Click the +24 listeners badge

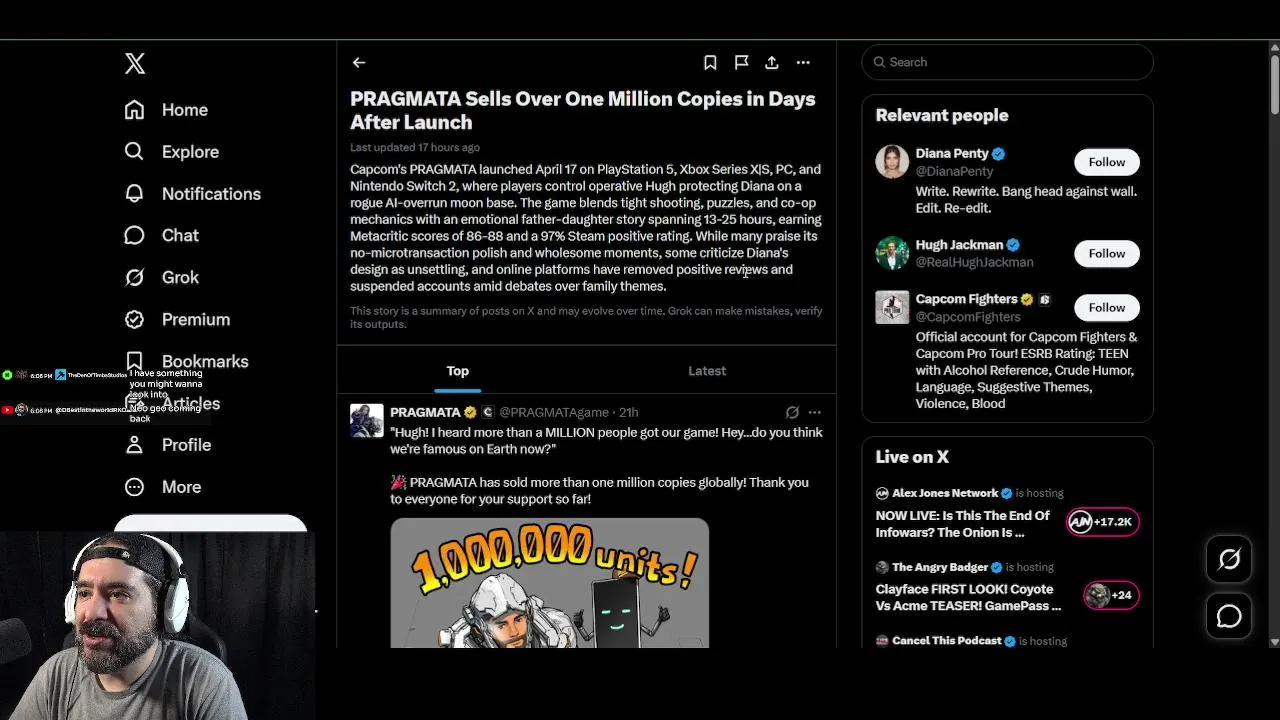pyautogui.click(x=1110, y=595)
